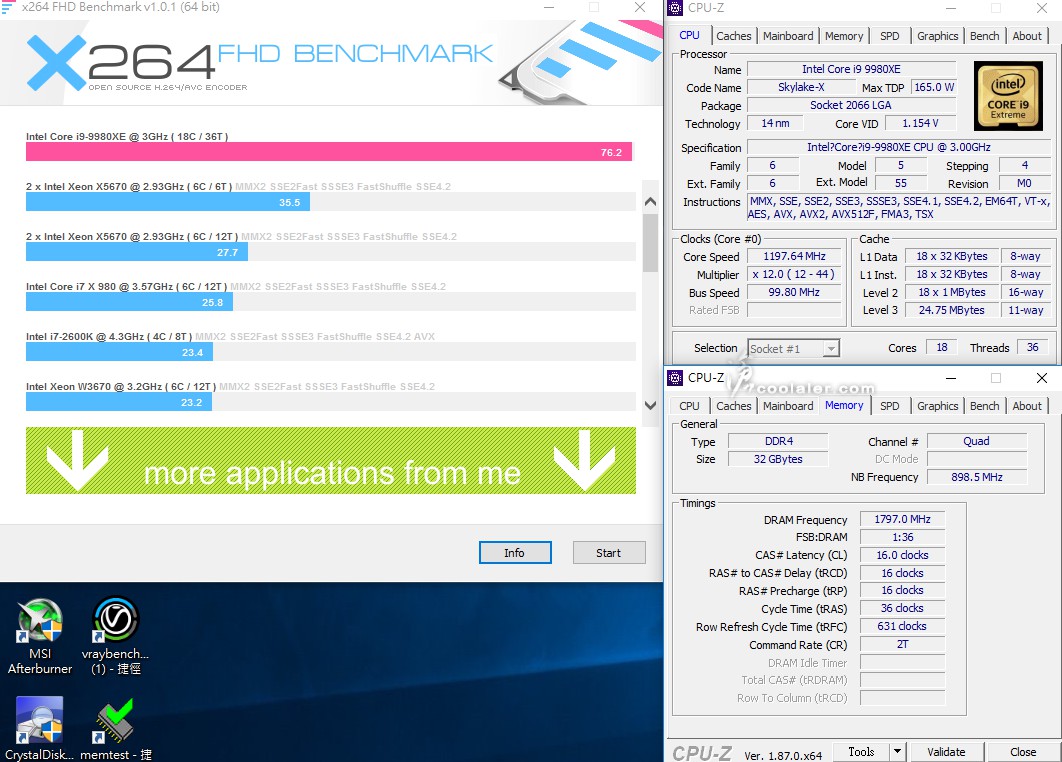Click the x264 FHD Benchmark title bar icon

click(x=7, y=7)
